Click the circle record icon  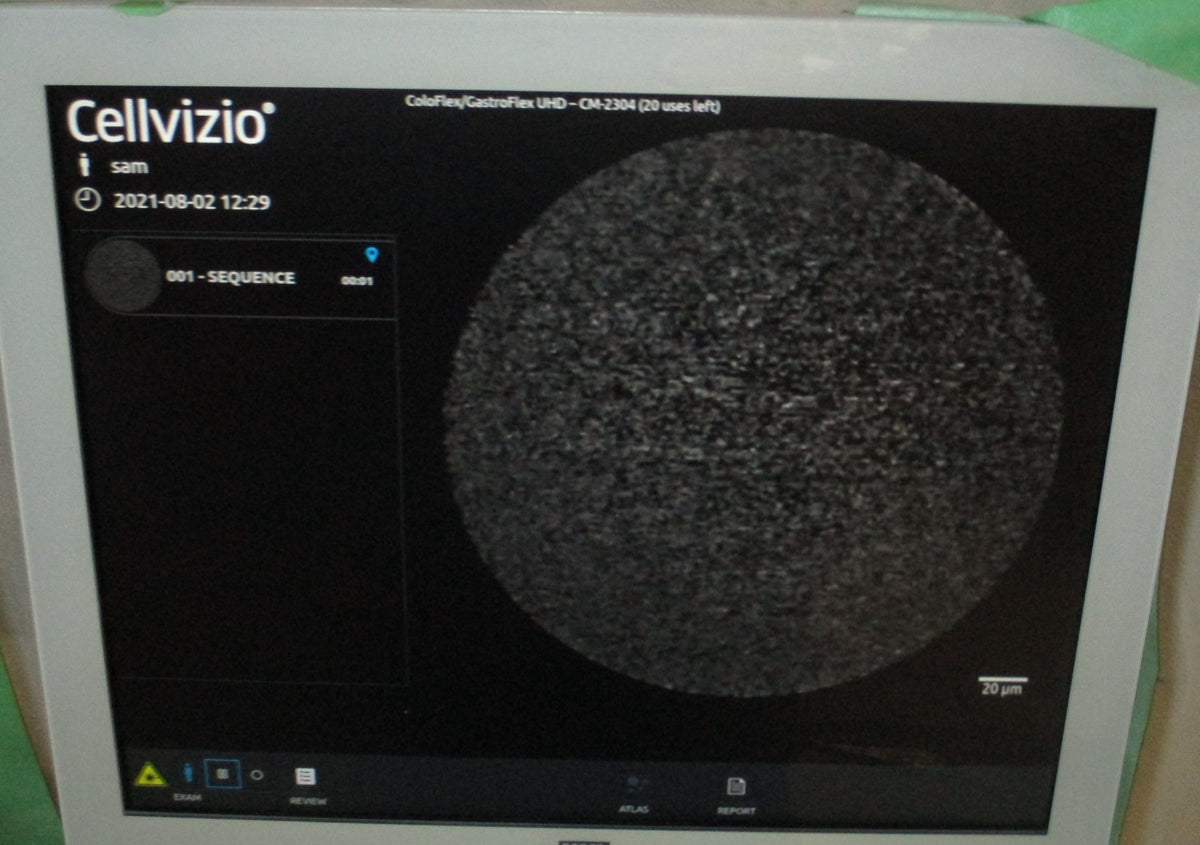coord(257,774)
